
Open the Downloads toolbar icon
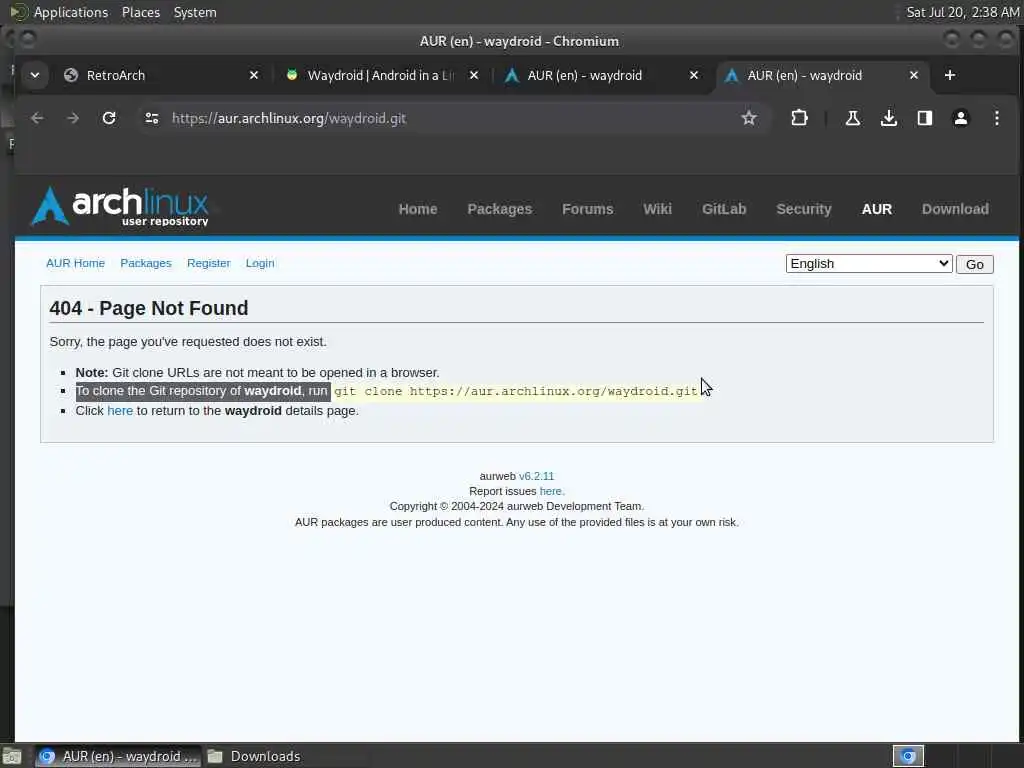[888, 118]
